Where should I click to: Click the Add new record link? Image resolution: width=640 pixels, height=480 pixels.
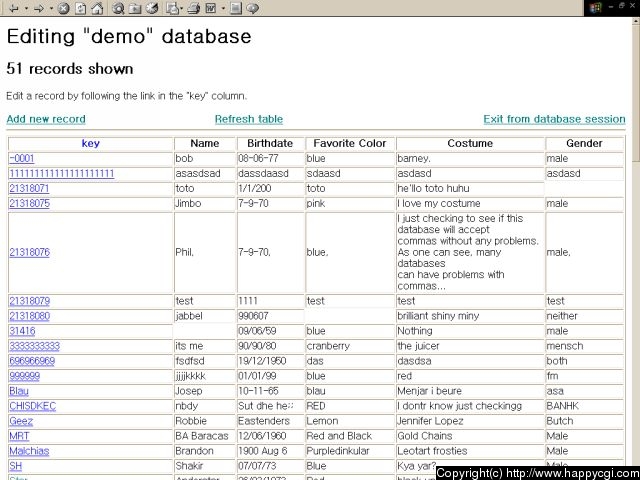coord(46,119)
